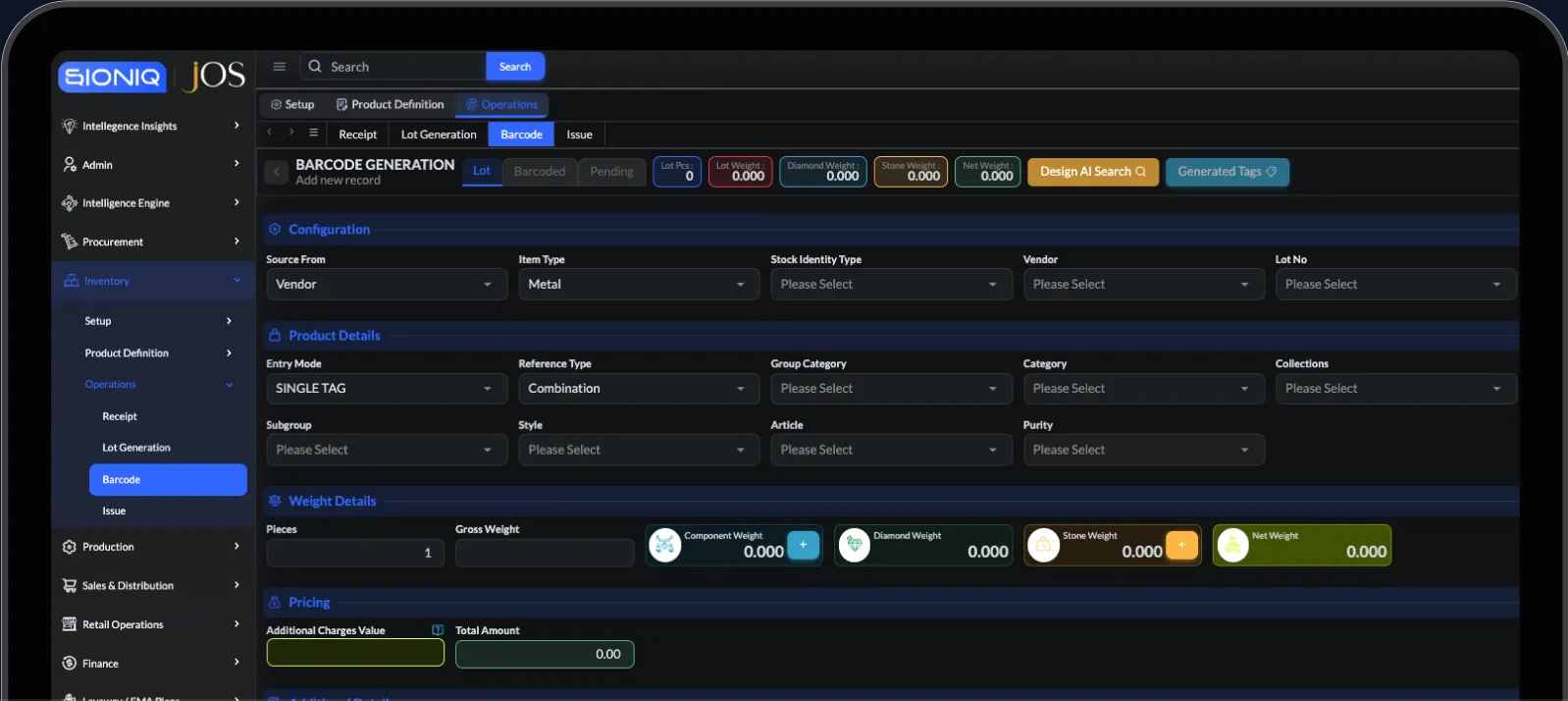
Task: Click the next arrow in tab strip
Action: 291,133
